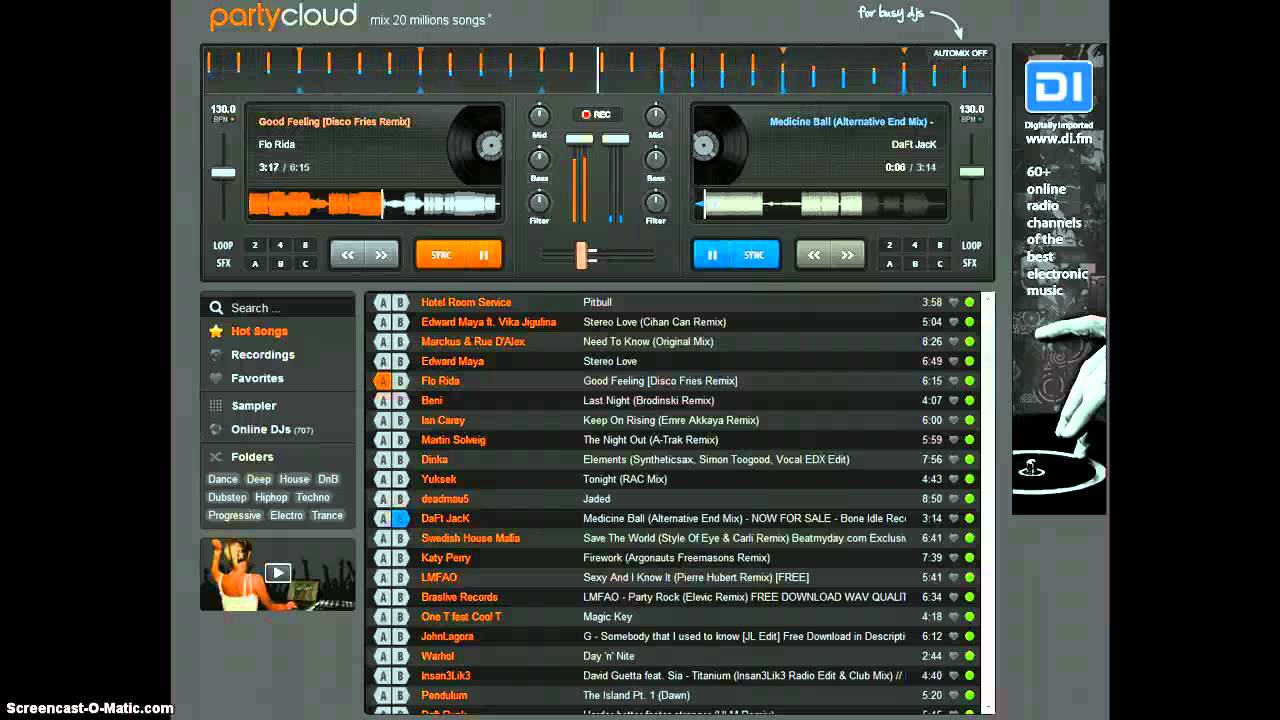Click right deck Filter knob
The height and width of the screenshot is (720, 1280).
(x=655, y=202)
